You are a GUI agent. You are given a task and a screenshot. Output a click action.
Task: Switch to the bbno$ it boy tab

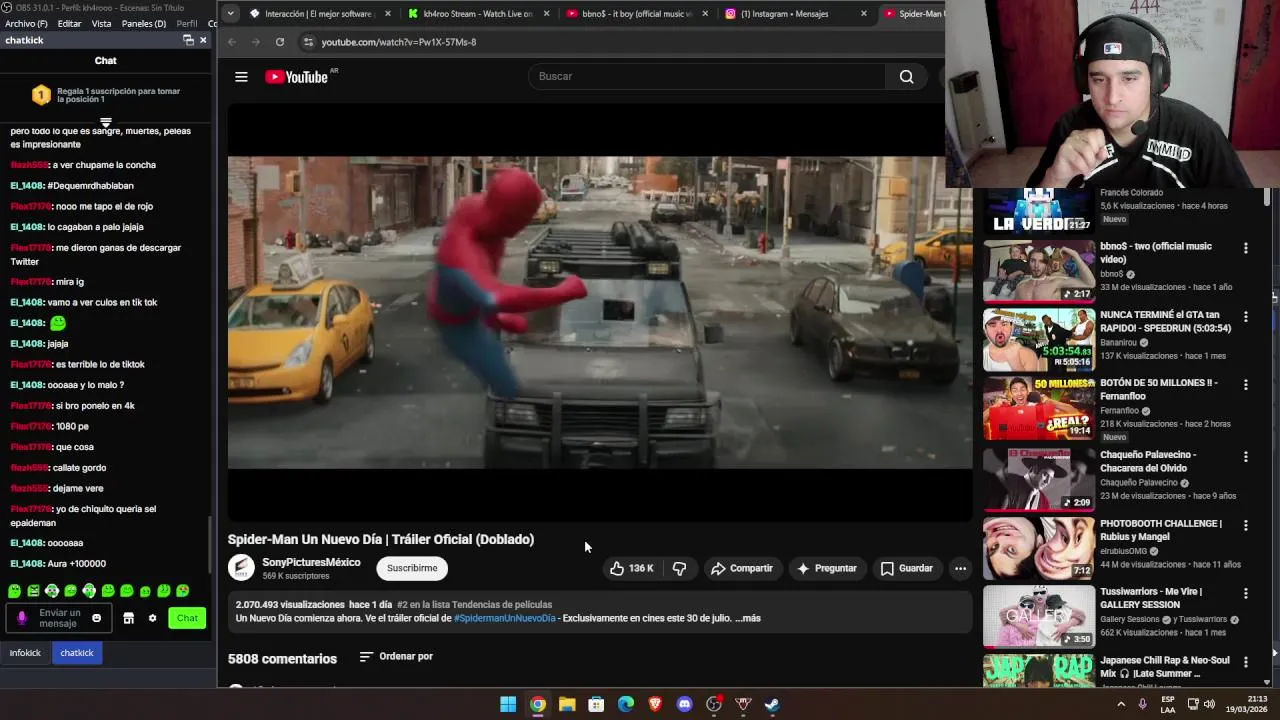tap(636, 14)
